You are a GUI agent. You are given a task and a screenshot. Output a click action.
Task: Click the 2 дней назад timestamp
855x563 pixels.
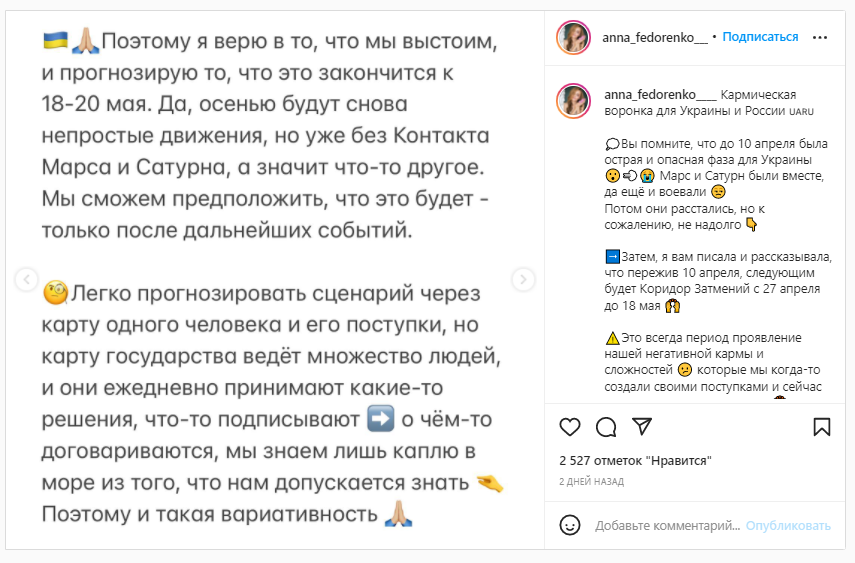591,481
